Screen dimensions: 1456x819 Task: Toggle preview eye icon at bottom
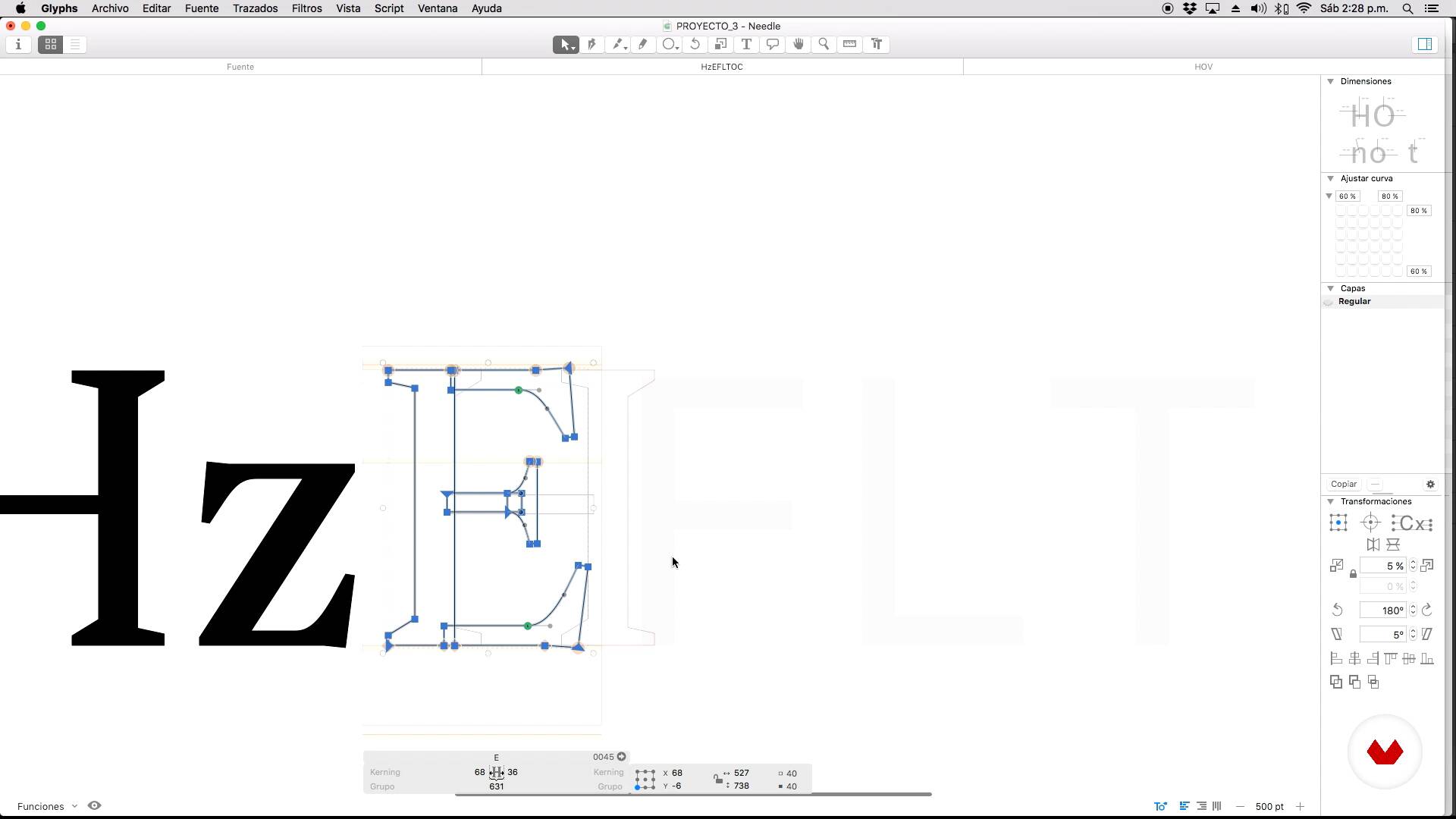click(94, 805)
